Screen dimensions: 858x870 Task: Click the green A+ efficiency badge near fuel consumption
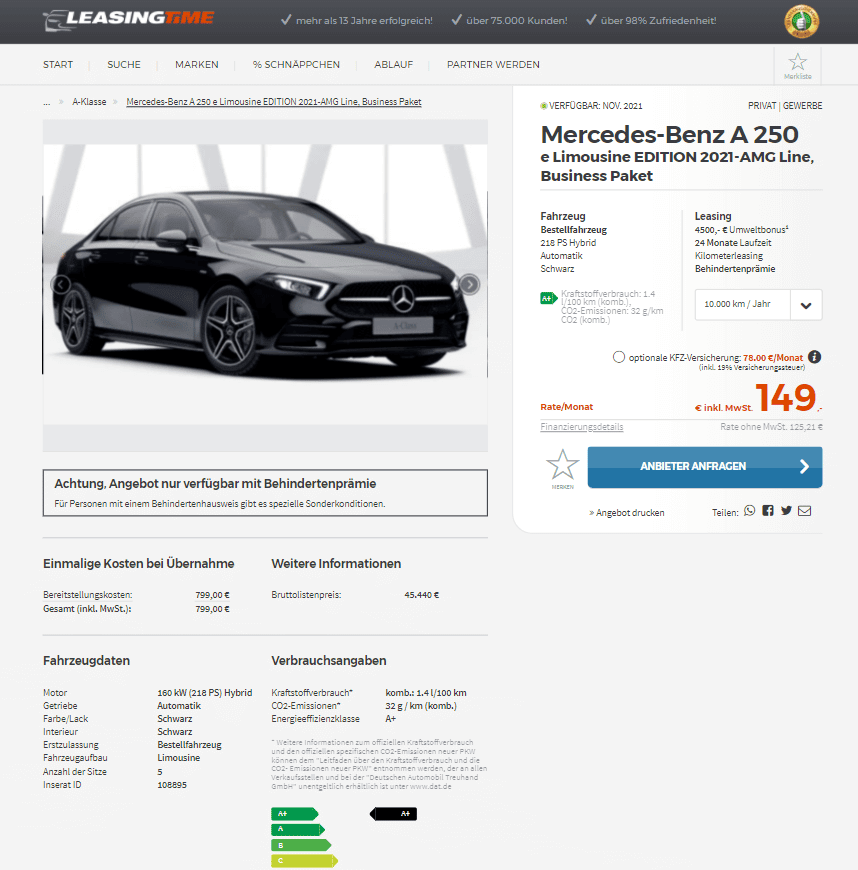[x=548, y=298]
